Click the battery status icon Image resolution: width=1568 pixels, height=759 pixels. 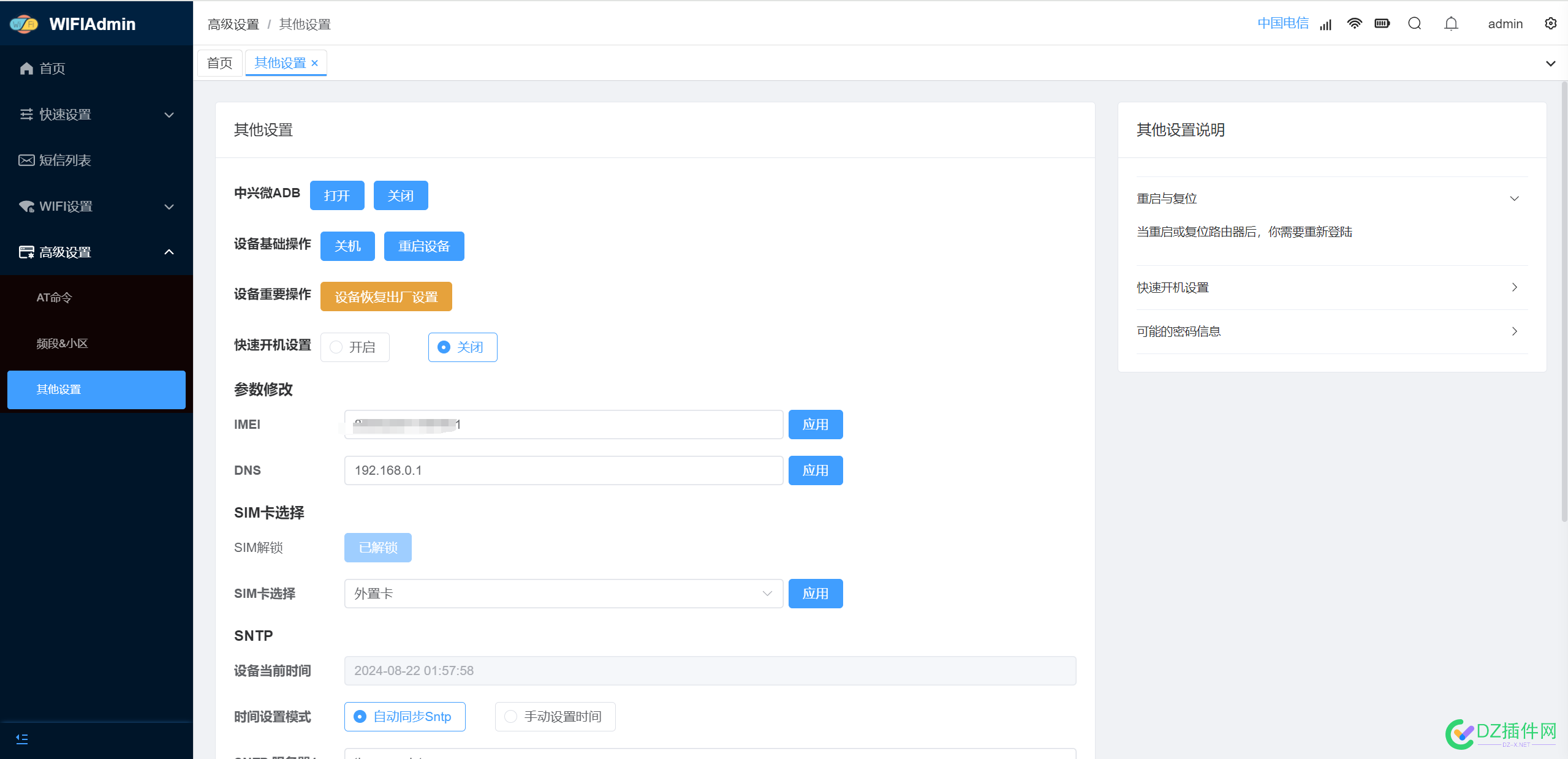(1382, 24)
